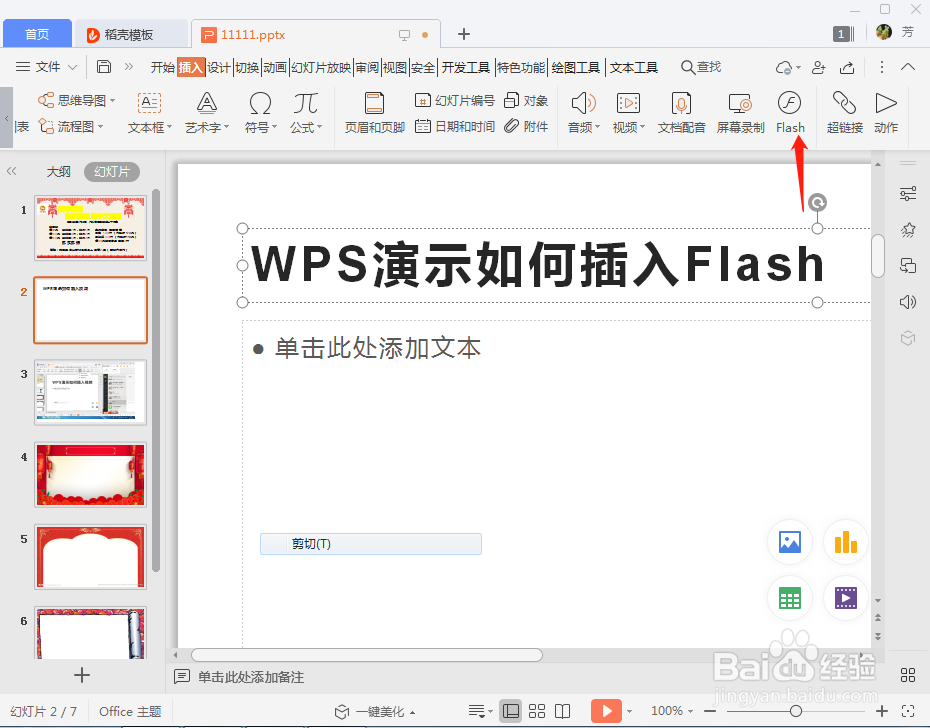Open the collaboration user icon
The height and width of the screenshot is (728, 930).
coord(818,67)
